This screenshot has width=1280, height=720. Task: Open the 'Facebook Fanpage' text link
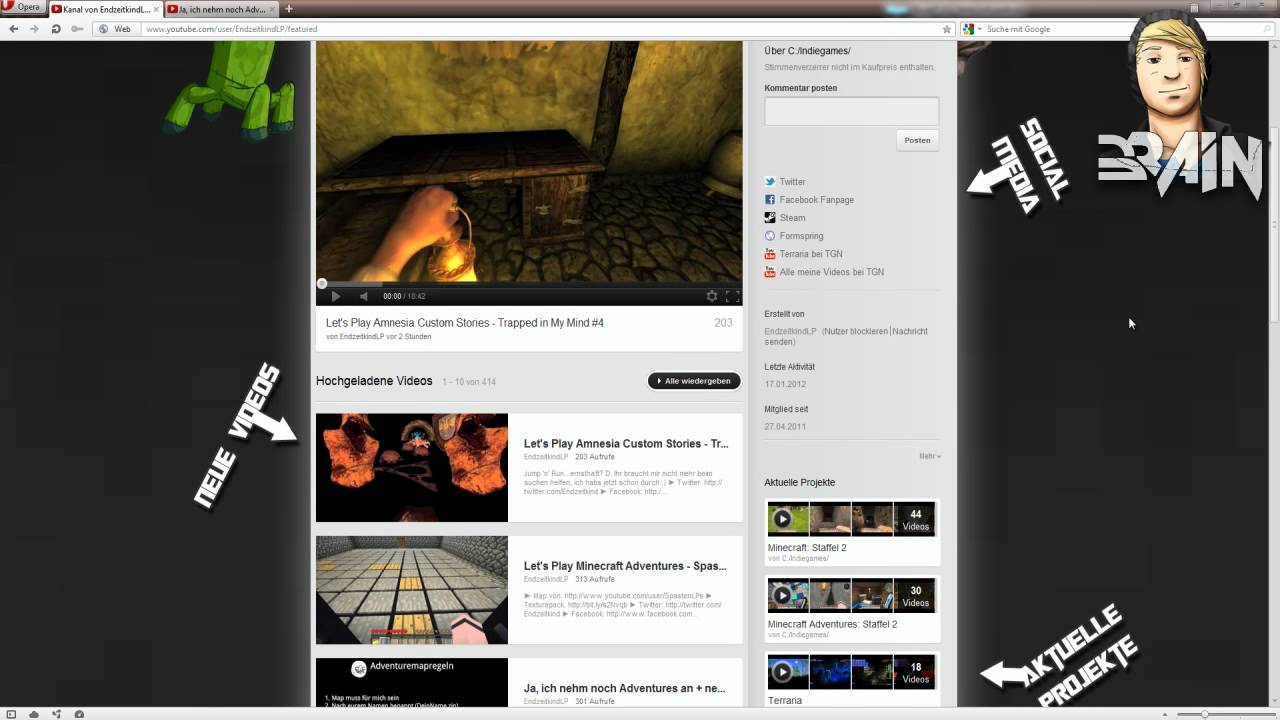(x=817, y=200)
